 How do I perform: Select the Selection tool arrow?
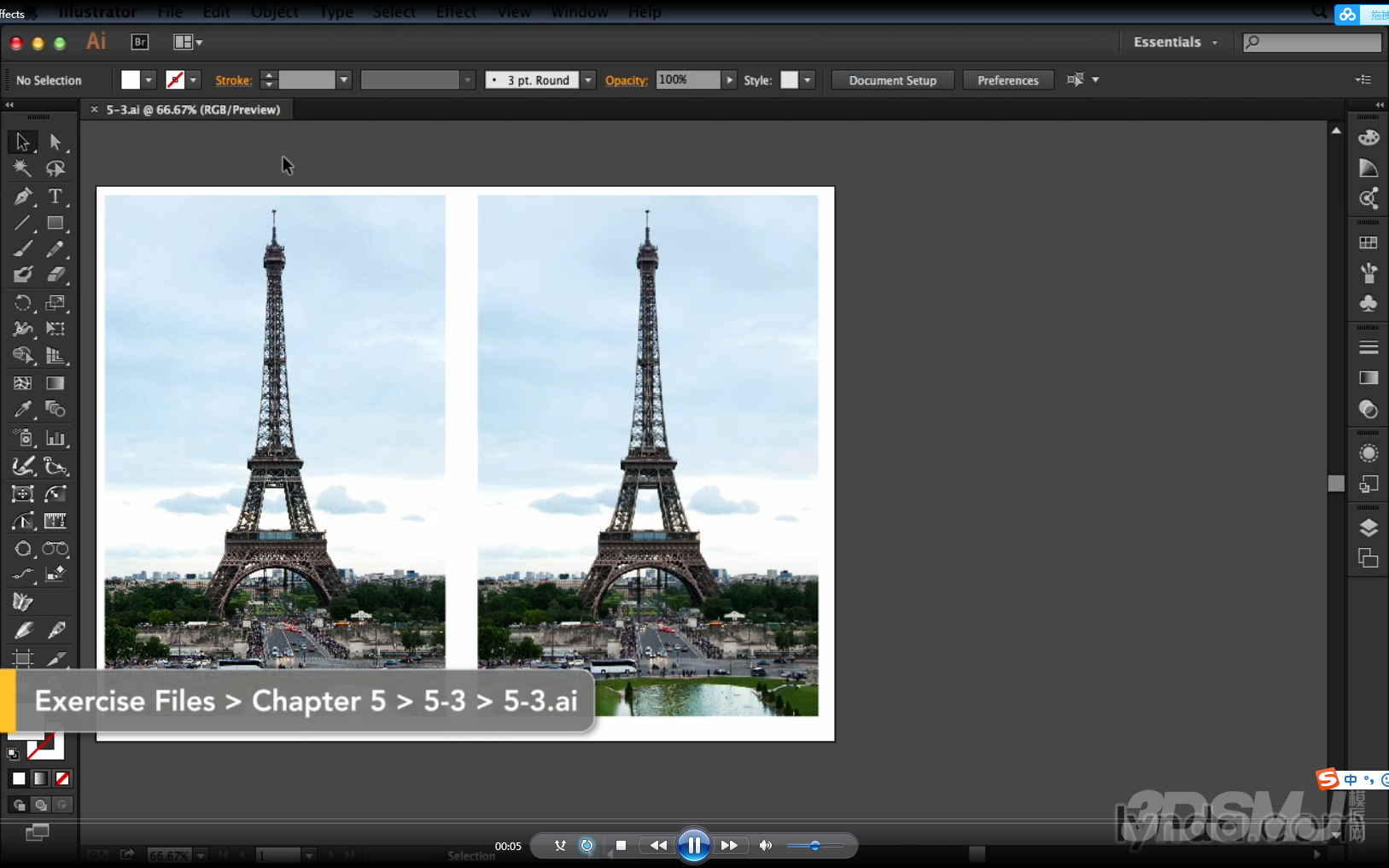22,142
